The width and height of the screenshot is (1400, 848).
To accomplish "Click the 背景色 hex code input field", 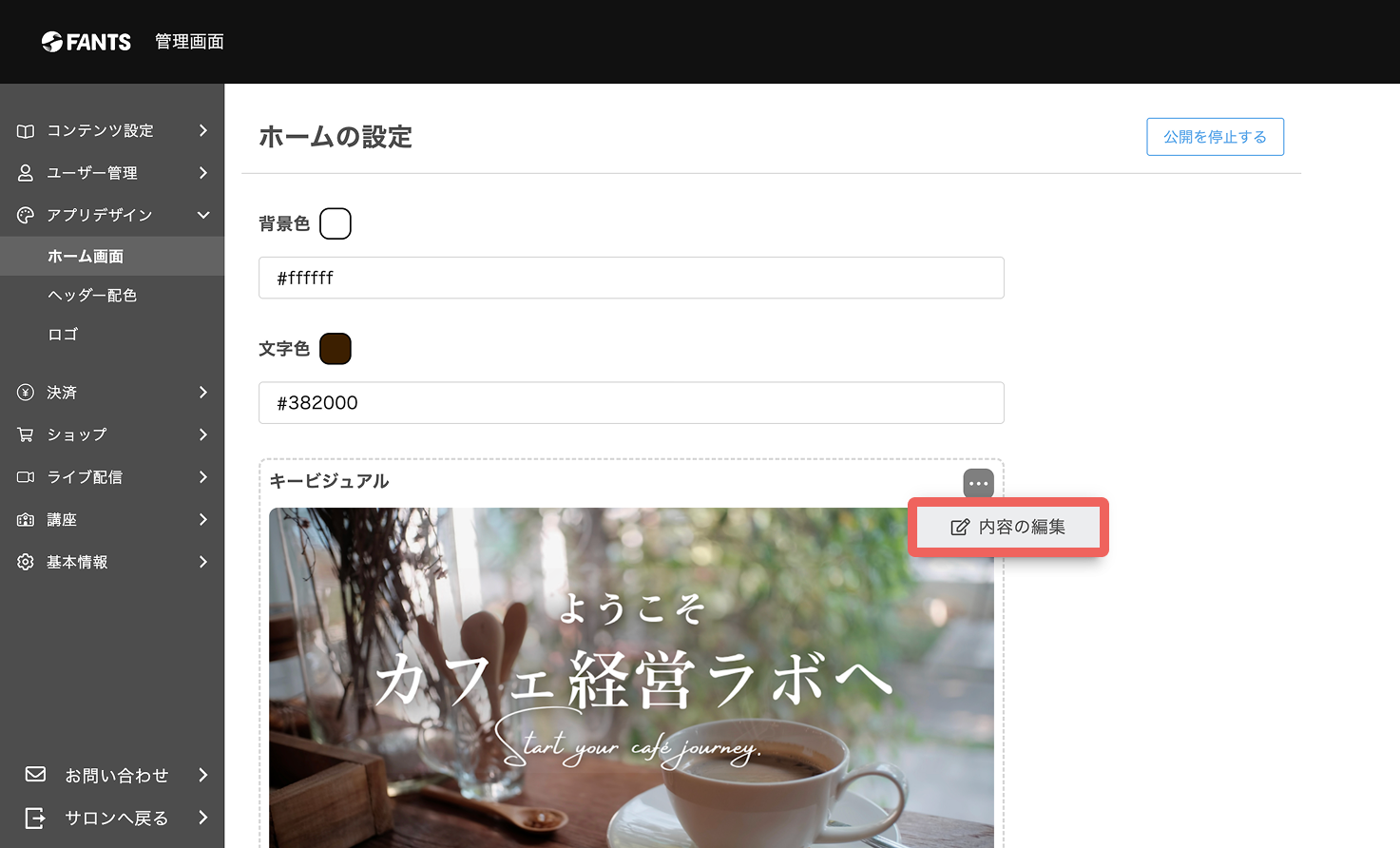I will 631,278.
